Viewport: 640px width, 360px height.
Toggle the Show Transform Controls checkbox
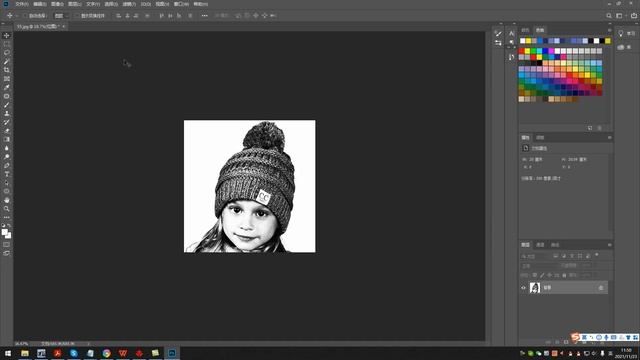(77, 16)
